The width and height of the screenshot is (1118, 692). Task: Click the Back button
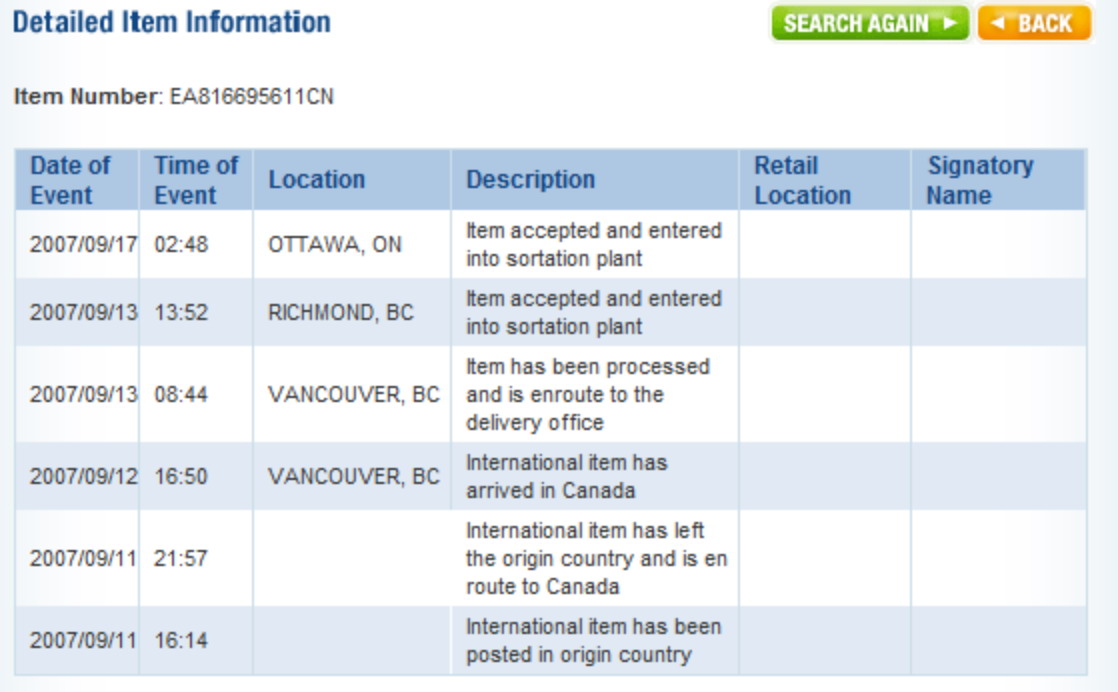tap(1034, 24)
